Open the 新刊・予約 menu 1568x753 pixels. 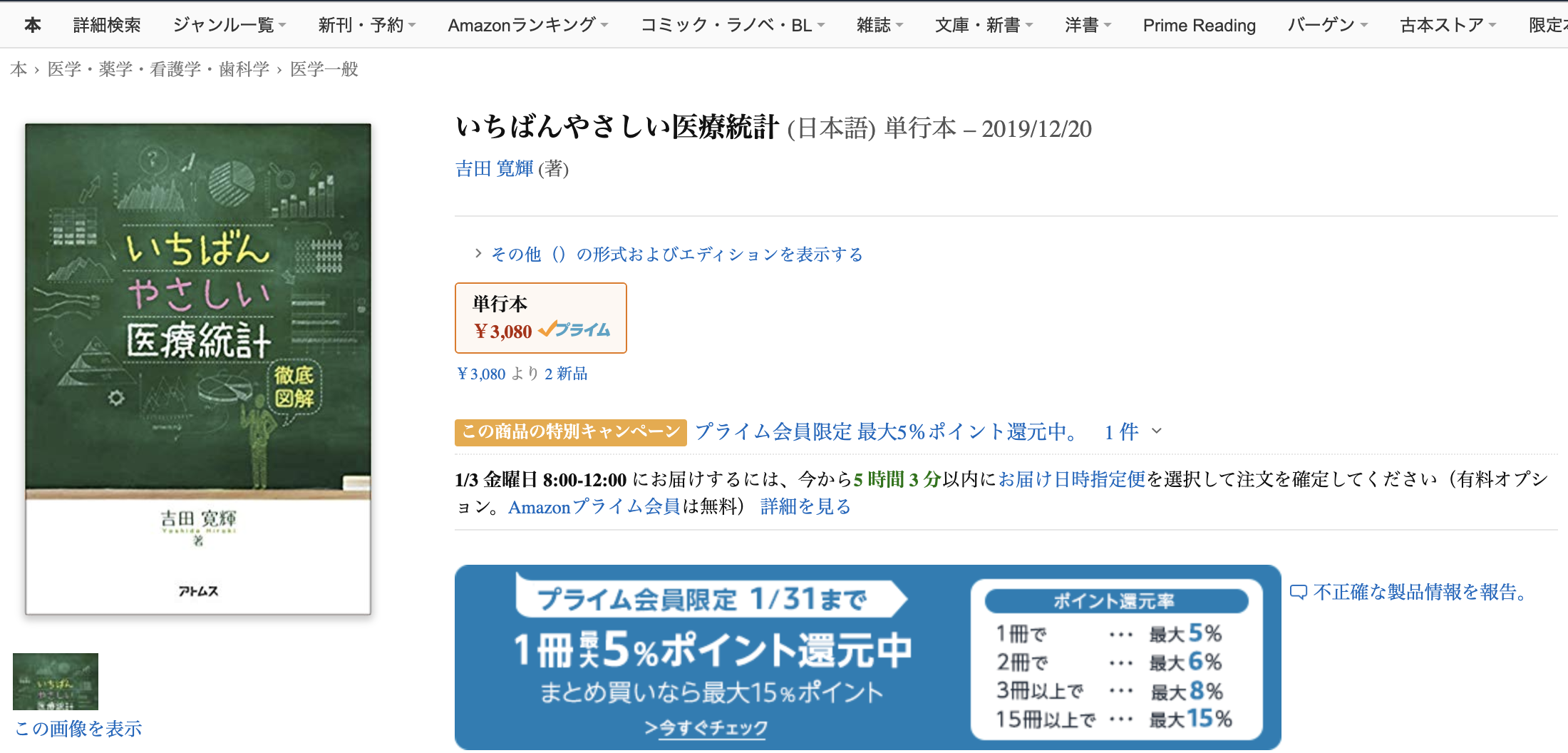367,25
